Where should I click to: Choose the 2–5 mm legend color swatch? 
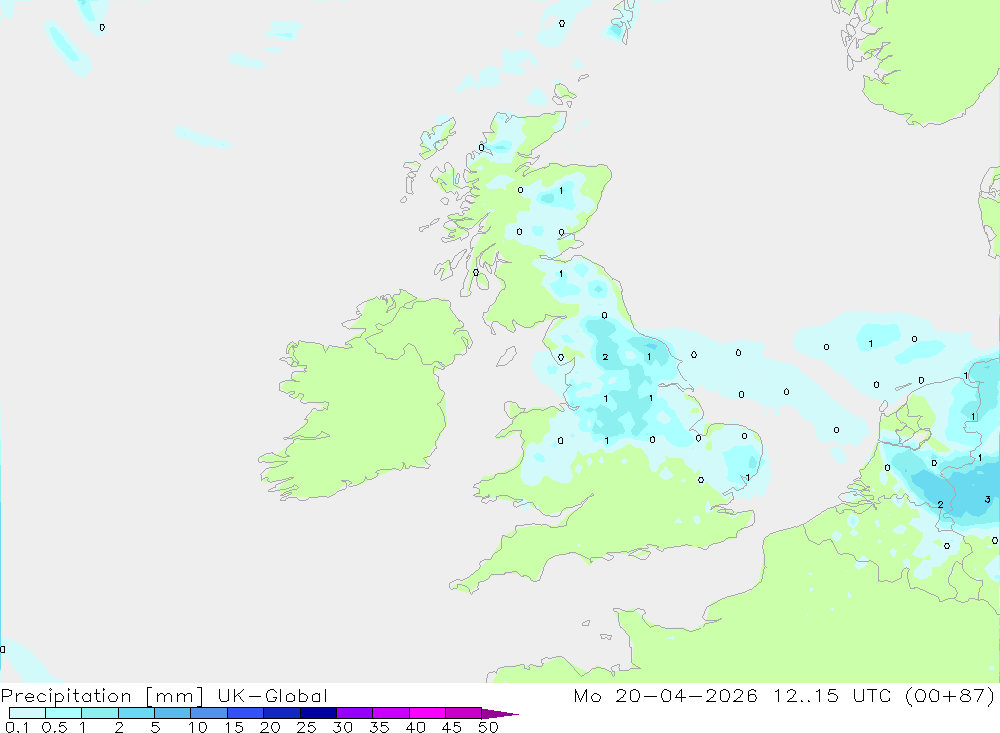click(x=136, y=713)
